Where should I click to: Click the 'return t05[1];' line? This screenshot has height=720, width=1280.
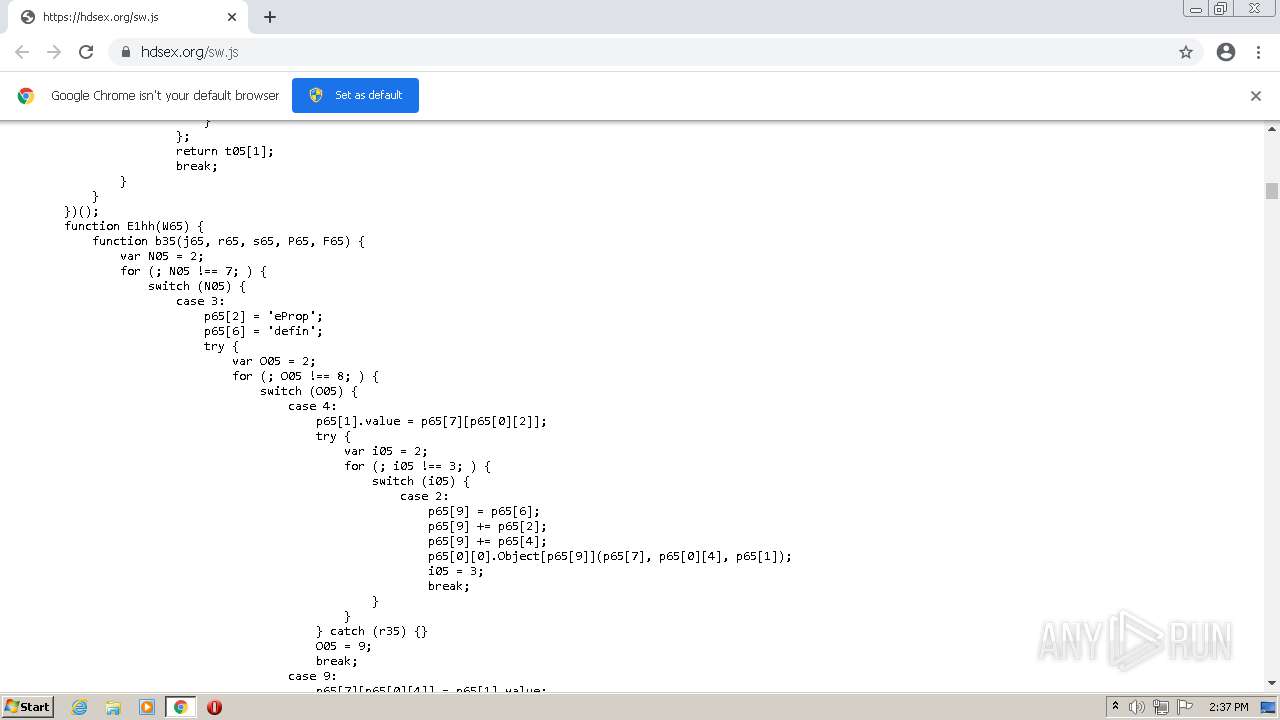225,151
